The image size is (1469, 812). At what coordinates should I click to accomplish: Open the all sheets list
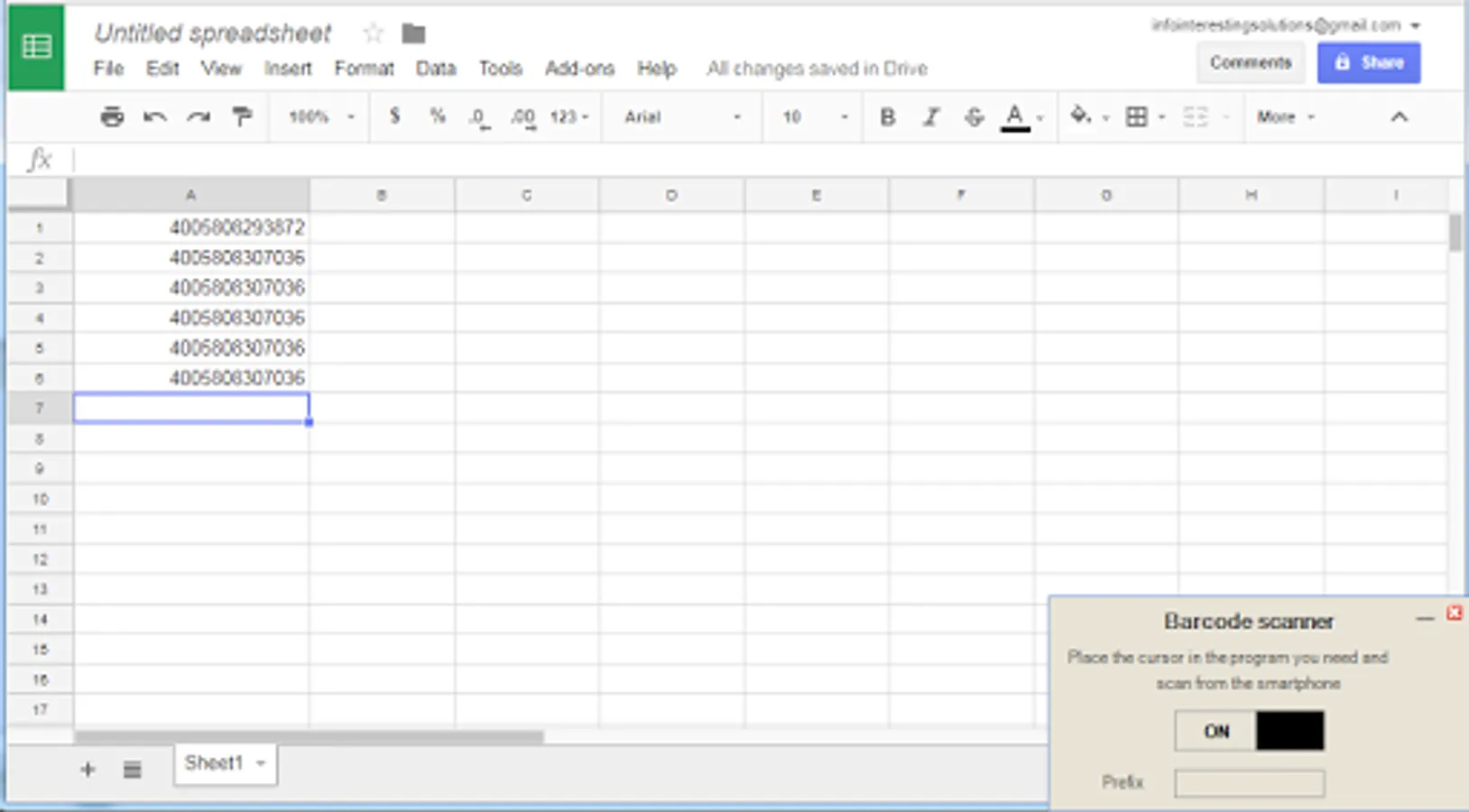pos(132,770)
